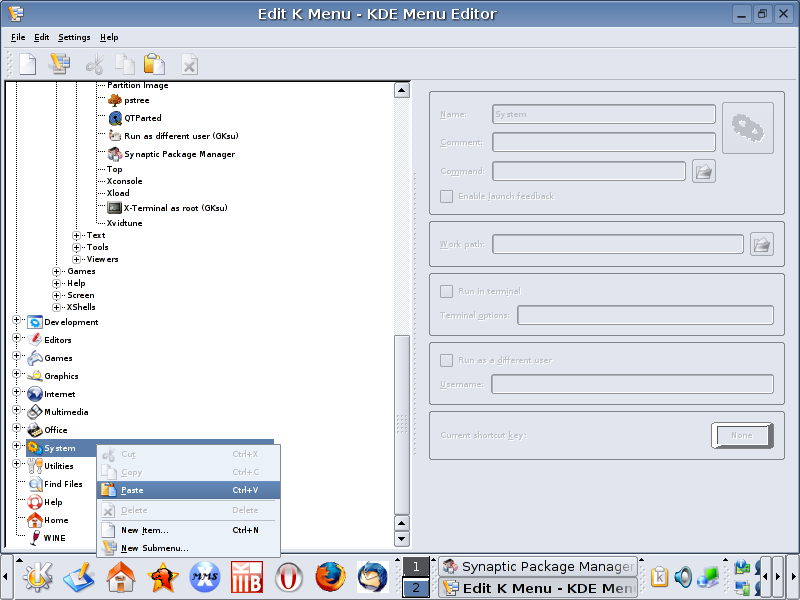
Task: Toggle Run as a different user
Action: (x=447, y=360)
